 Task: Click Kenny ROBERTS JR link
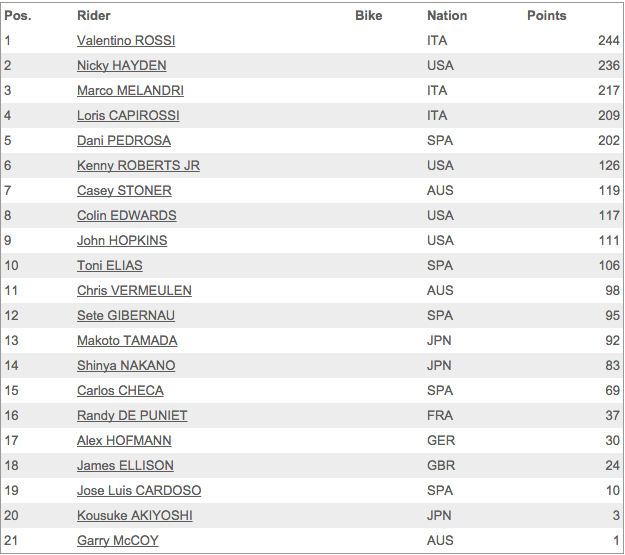pyautogui.click(x=138, y=165)
